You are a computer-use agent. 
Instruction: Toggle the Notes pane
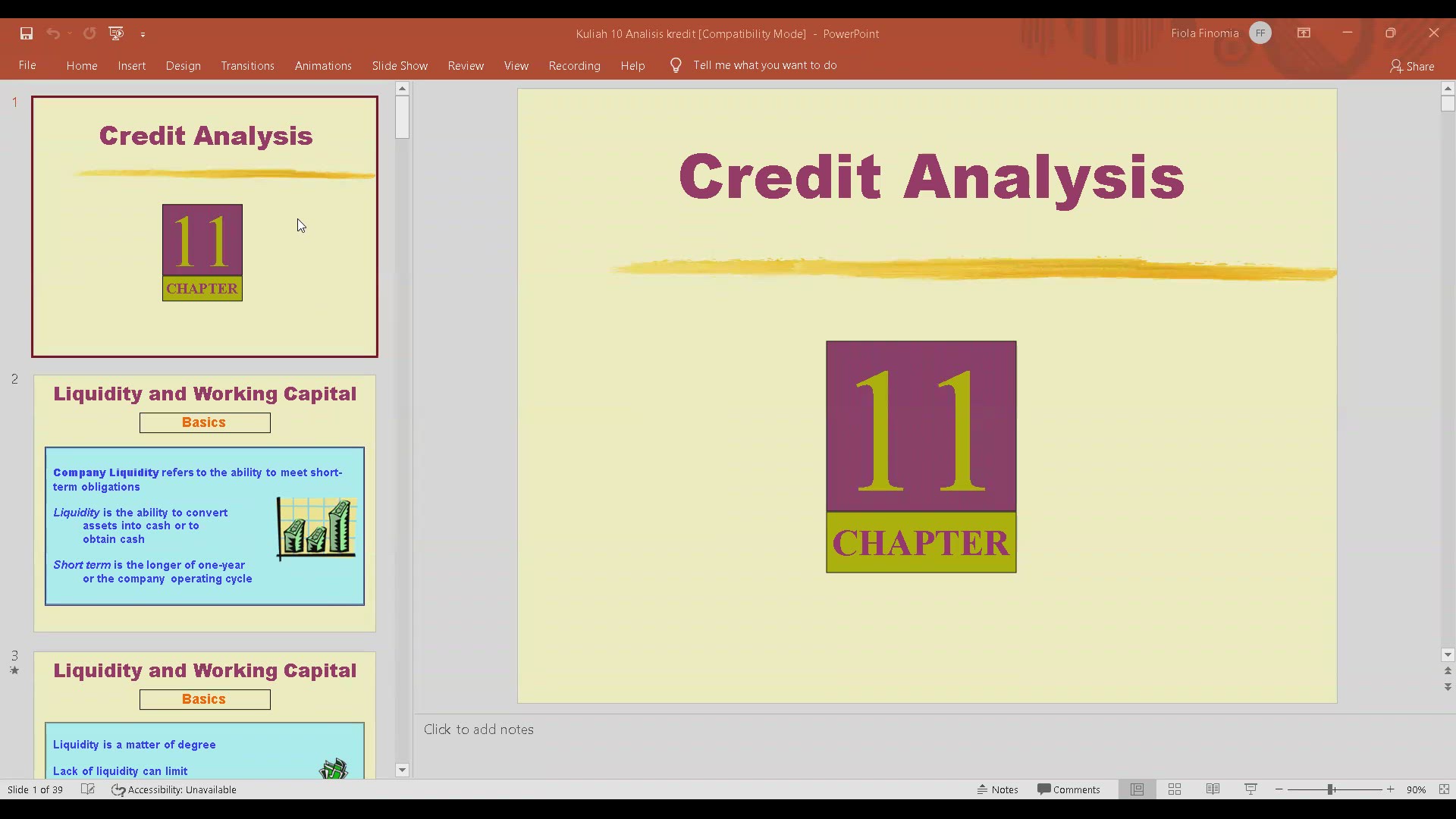(998, 789)
